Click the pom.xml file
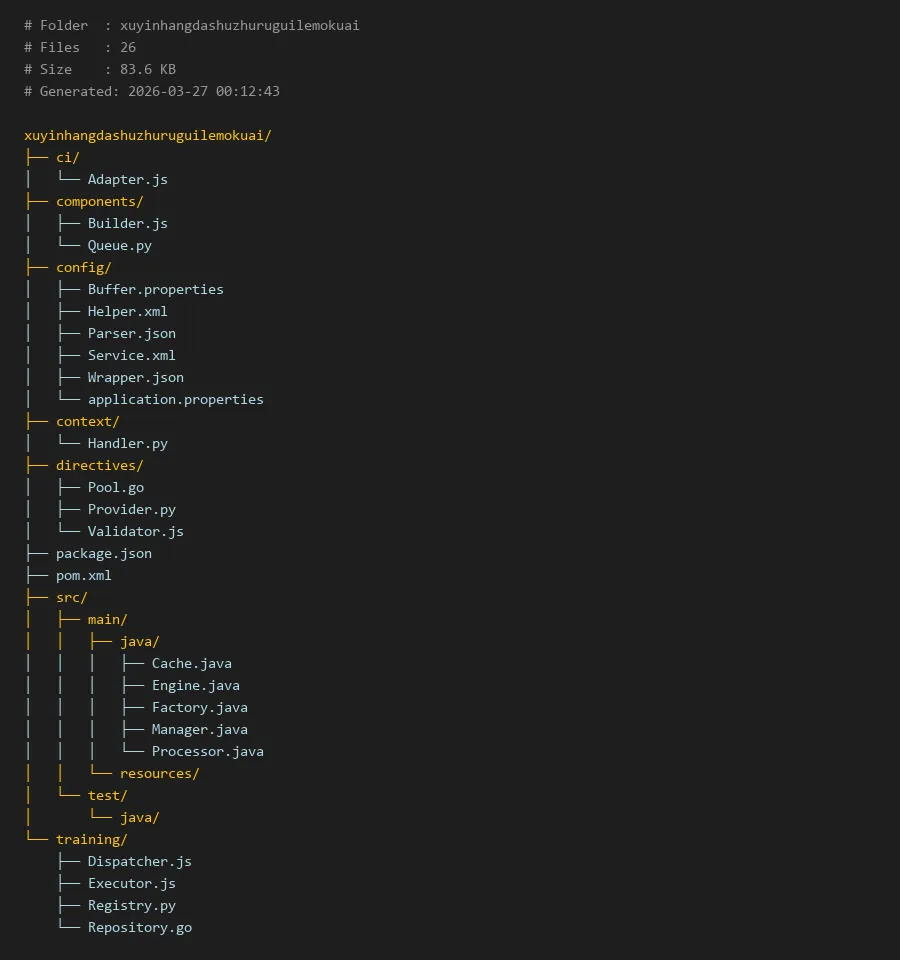Image resolution: width=900 pixels, height=960 pixels. 83,575
